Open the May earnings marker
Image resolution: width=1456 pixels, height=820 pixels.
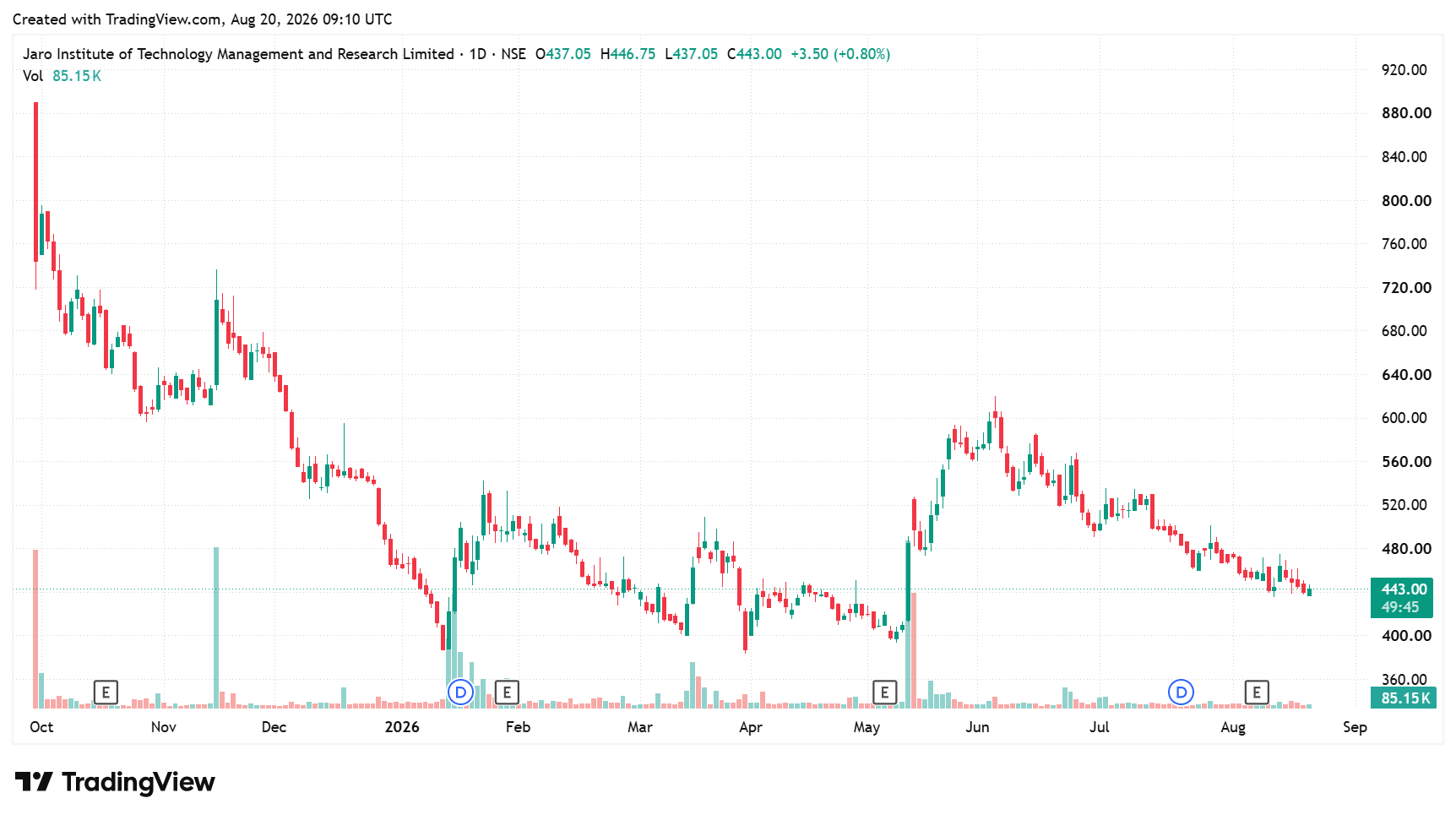click(884, 692)
